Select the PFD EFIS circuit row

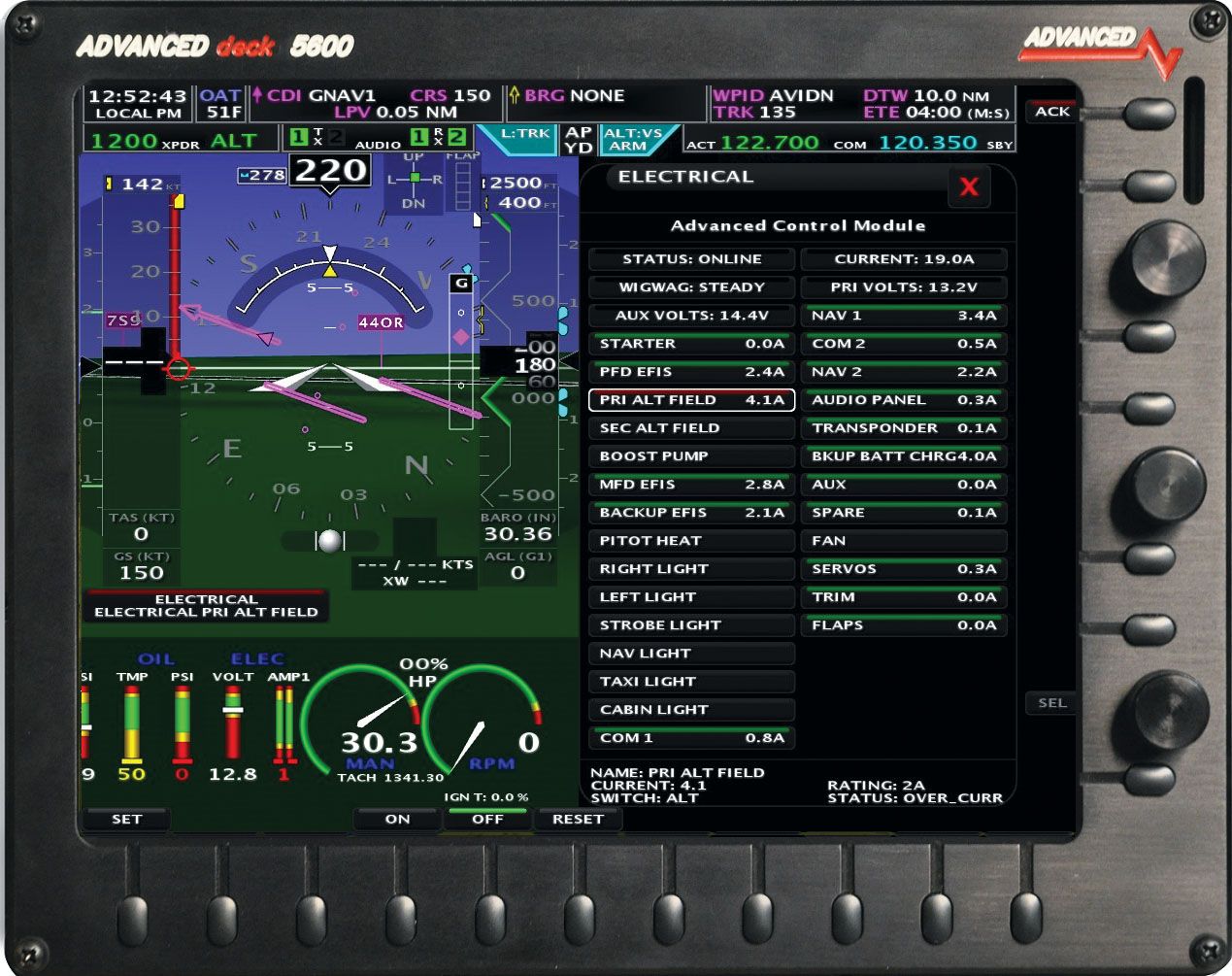pos(691,372)
